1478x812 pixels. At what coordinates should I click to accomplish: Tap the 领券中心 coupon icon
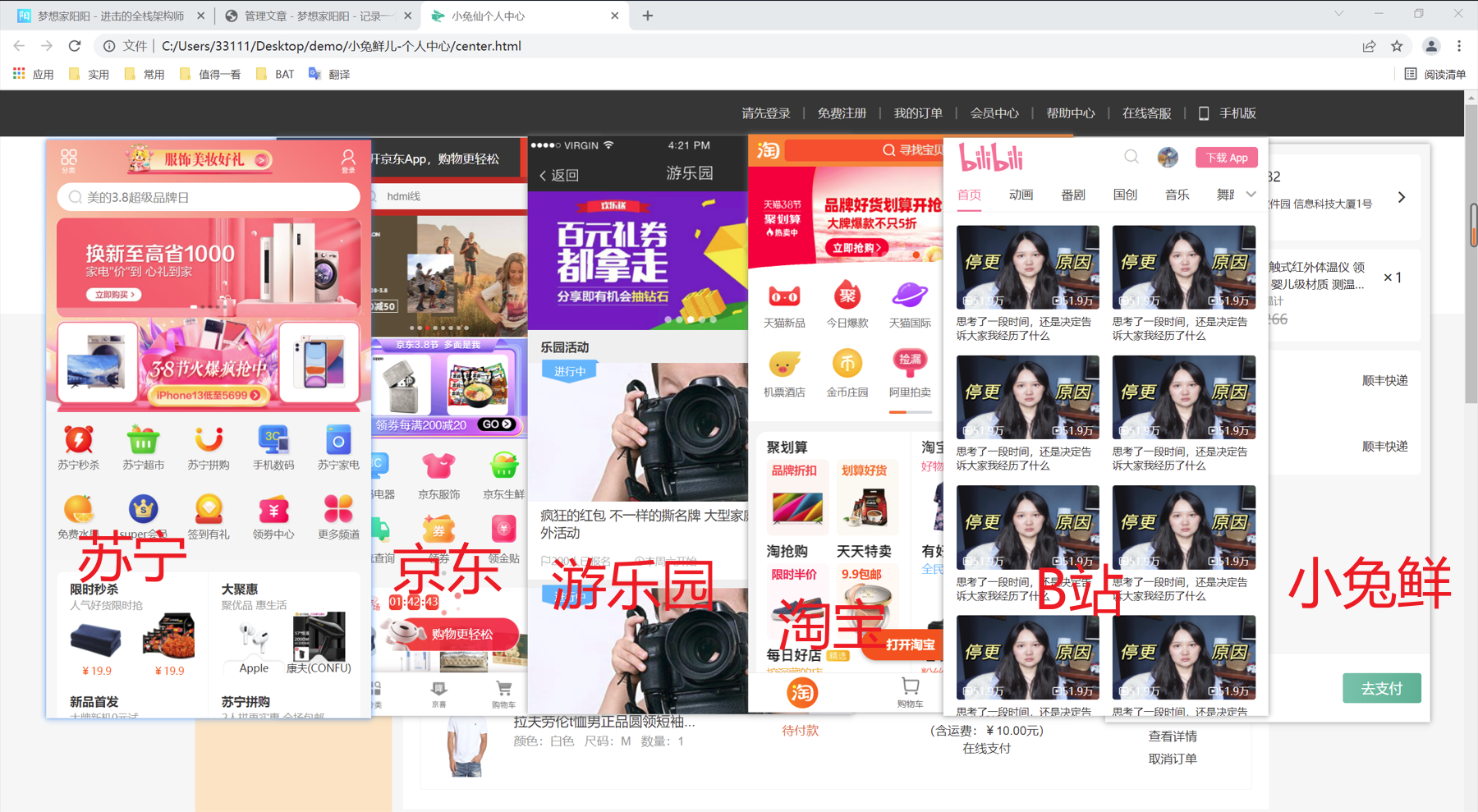pyautogui.click(x=273, y=510)
